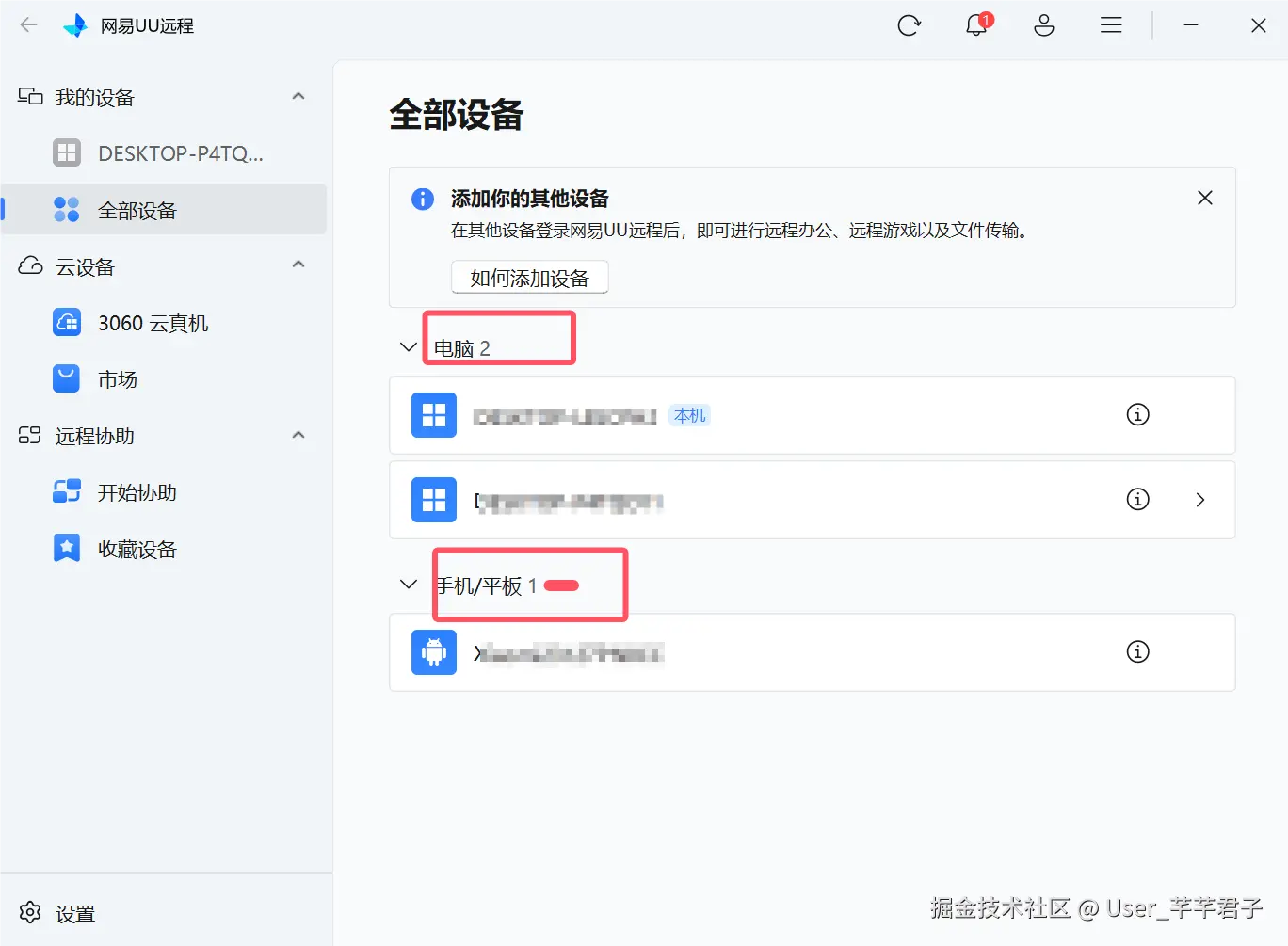Click the four-dot 全部设备 icon
Screen dimensions: 1288x946
[67, 209]
